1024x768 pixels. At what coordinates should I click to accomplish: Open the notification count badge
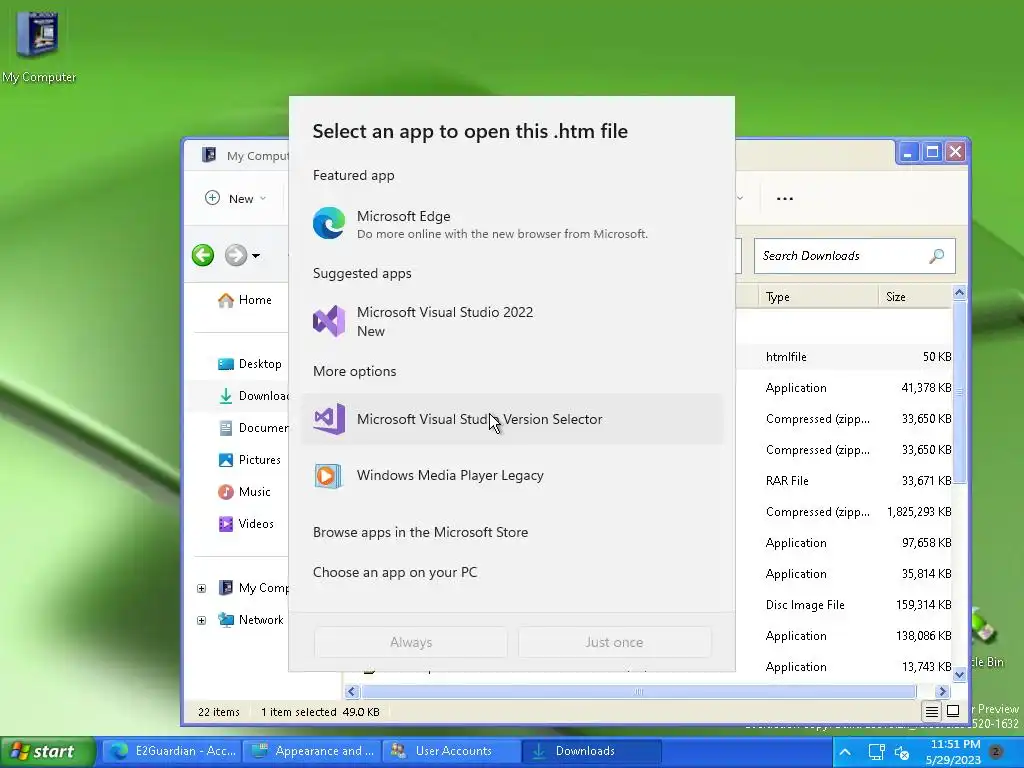coord(996,752)
